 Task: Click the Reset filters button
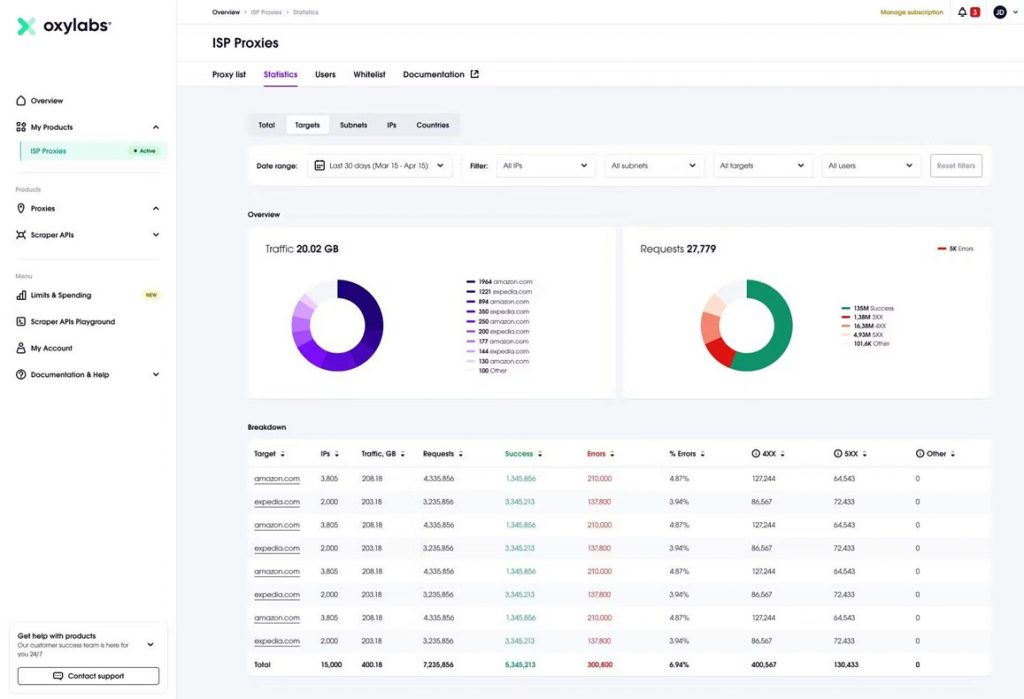(955, 166)
